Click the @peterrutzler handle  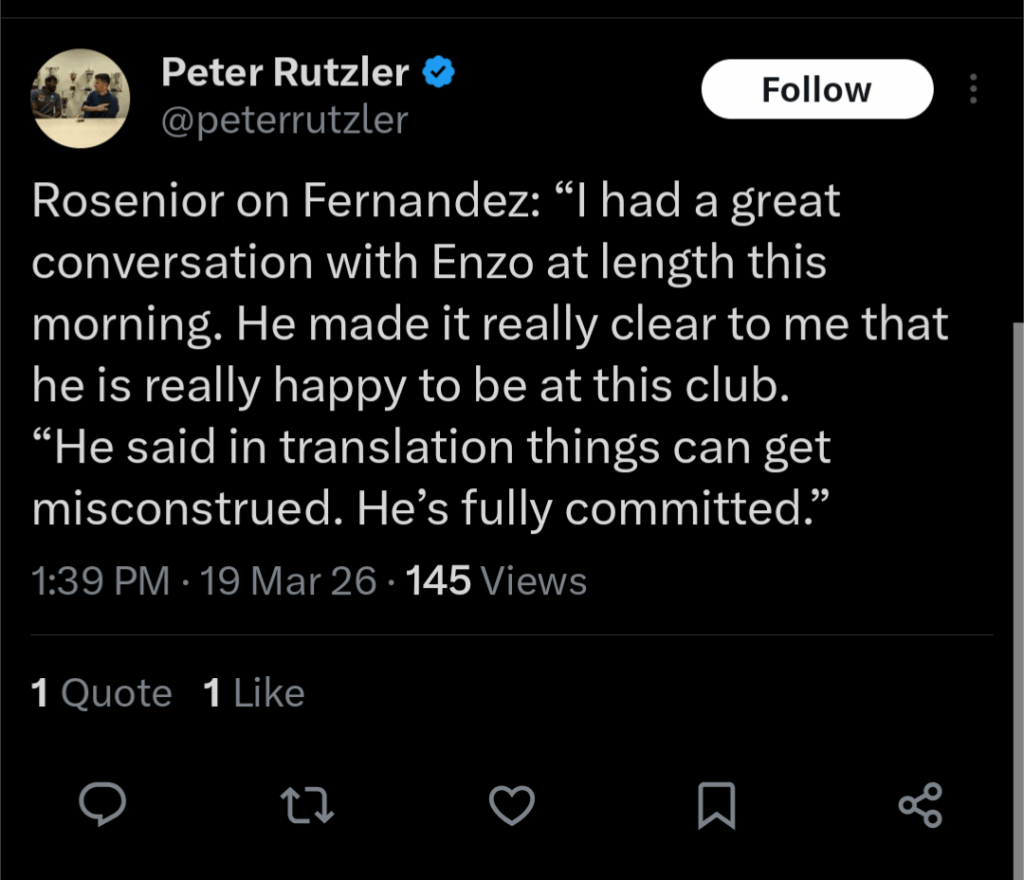[x=284, y=120]
